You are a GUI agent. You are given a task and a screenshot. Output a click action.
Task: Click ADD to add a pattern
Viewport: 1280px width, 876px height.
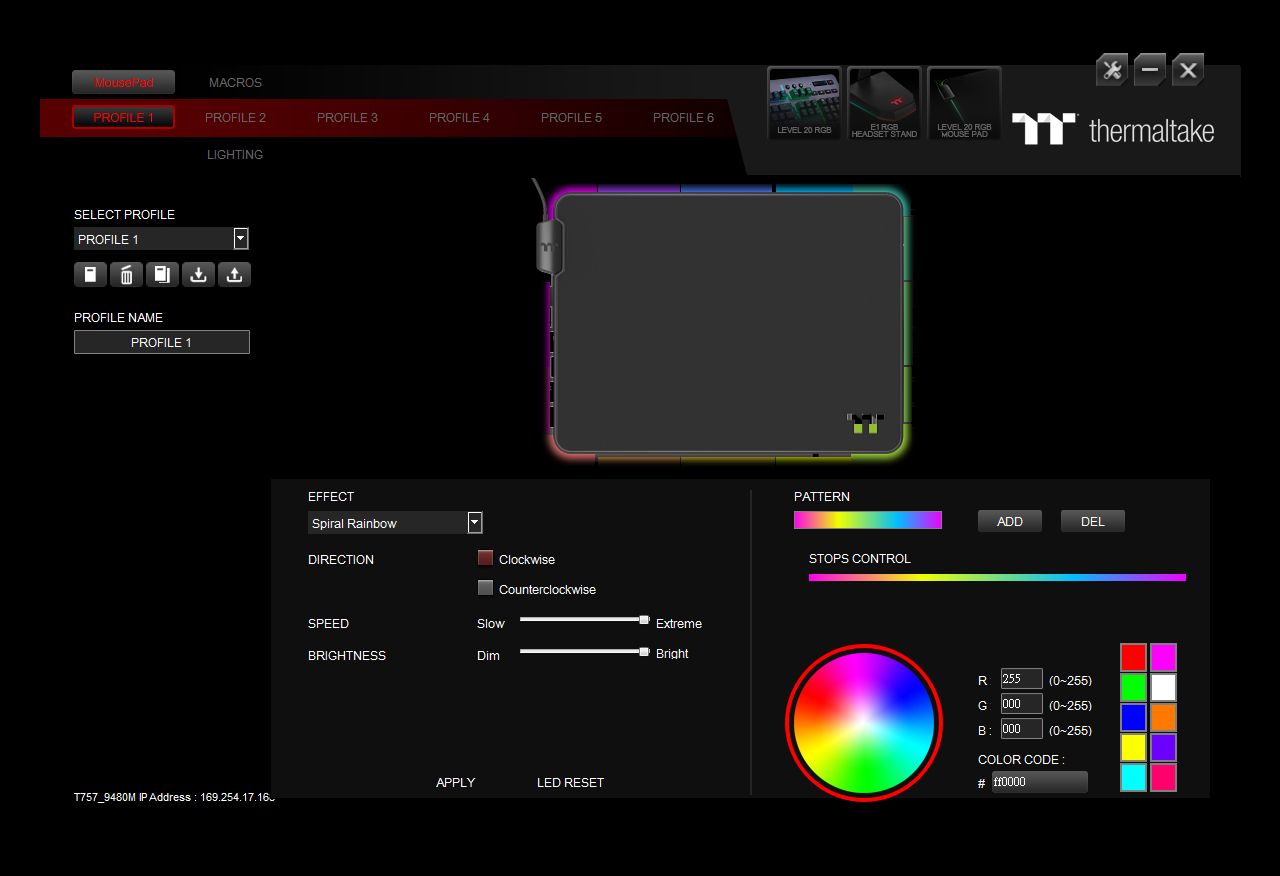pos(1009,521)
